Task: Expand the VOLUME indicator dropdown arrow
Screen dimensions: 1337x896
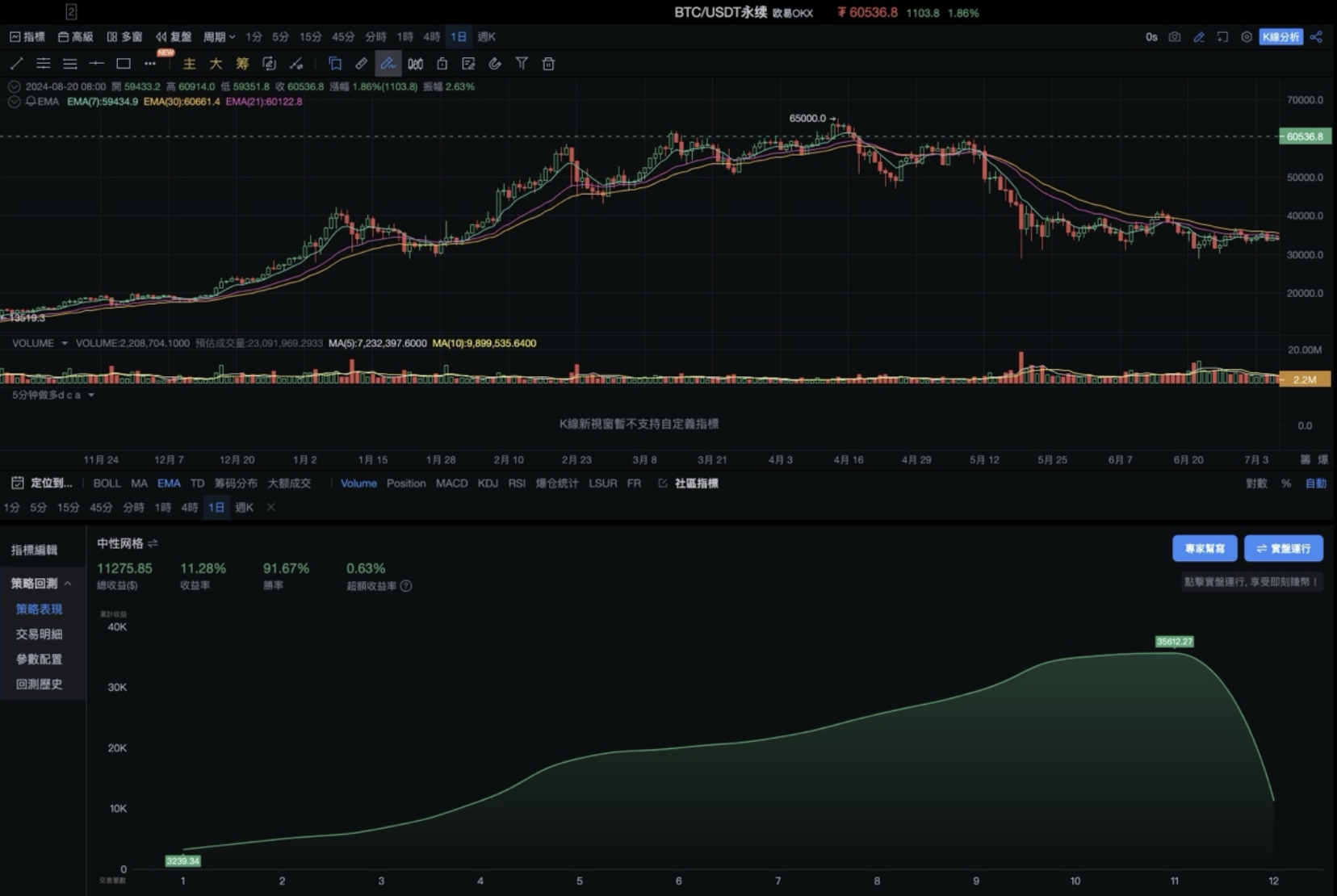Action: [65, 344]
